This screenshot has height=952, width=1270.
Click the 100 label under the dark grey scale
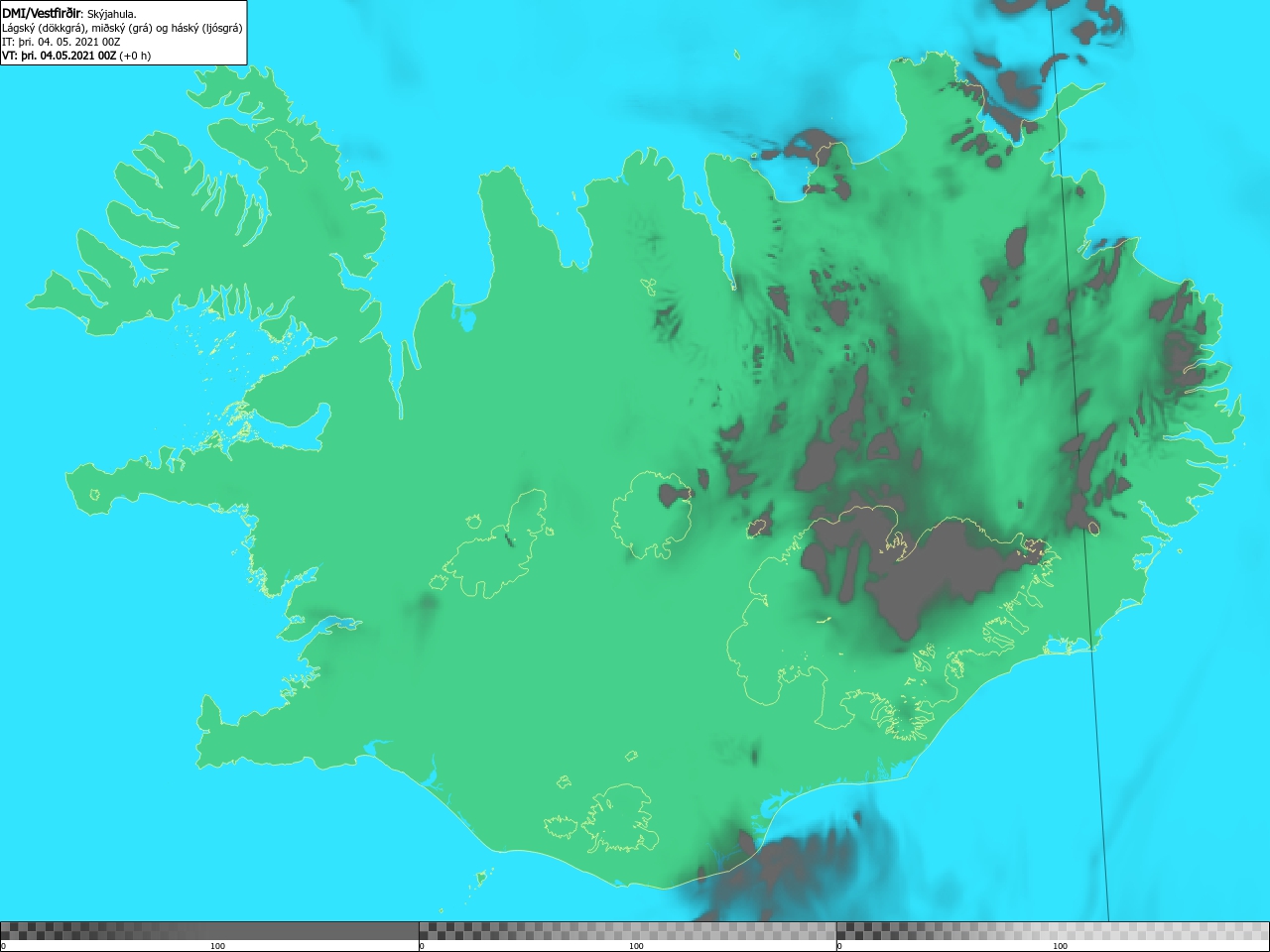click(x=217, y=946)
